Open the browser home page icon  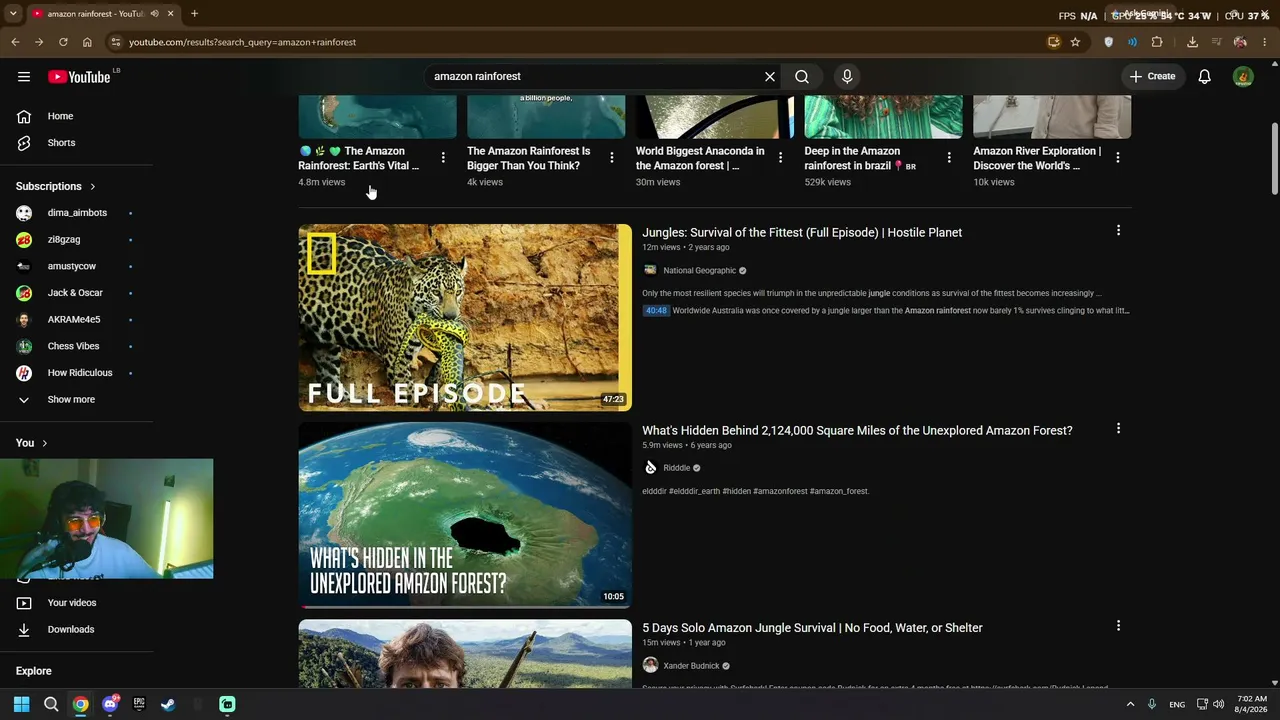pyautogui.click(x=87, y=42)
